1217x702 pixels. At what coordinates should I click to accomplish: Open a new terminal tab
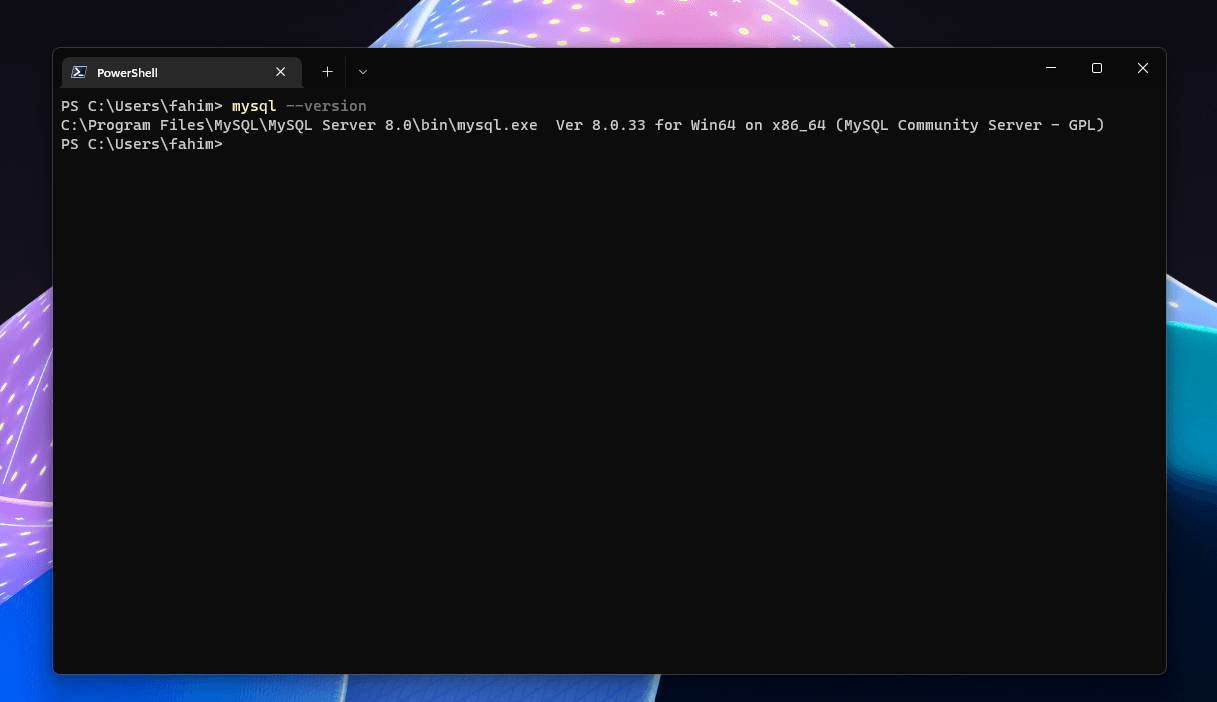coord(327,72)
